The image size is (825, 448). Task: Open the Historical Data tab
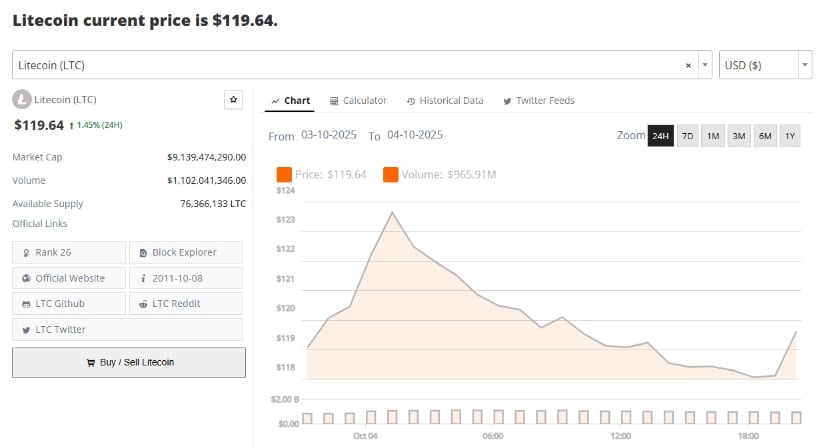(x=445, y=101)
